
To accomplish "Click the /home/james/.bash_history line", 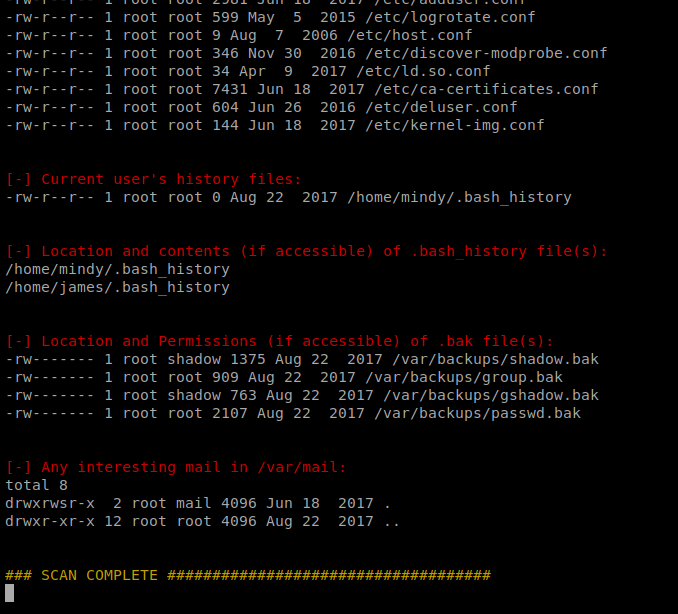I will (x=117, y=288).
